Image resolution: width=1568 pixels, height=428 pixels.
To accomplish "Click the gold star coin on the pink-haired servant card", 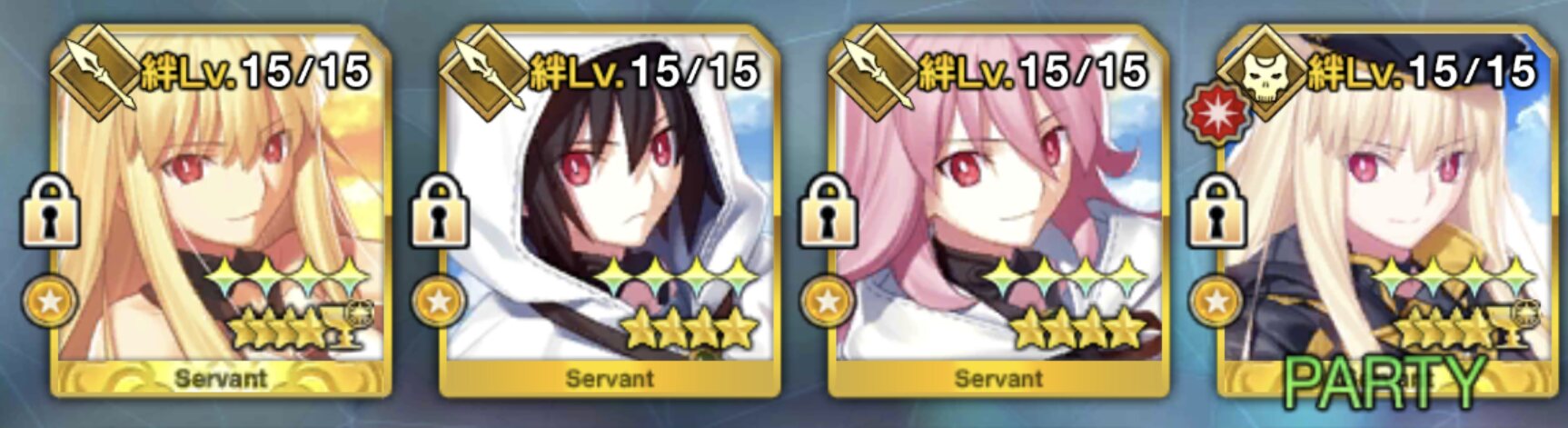I will [x=829, y=303].
